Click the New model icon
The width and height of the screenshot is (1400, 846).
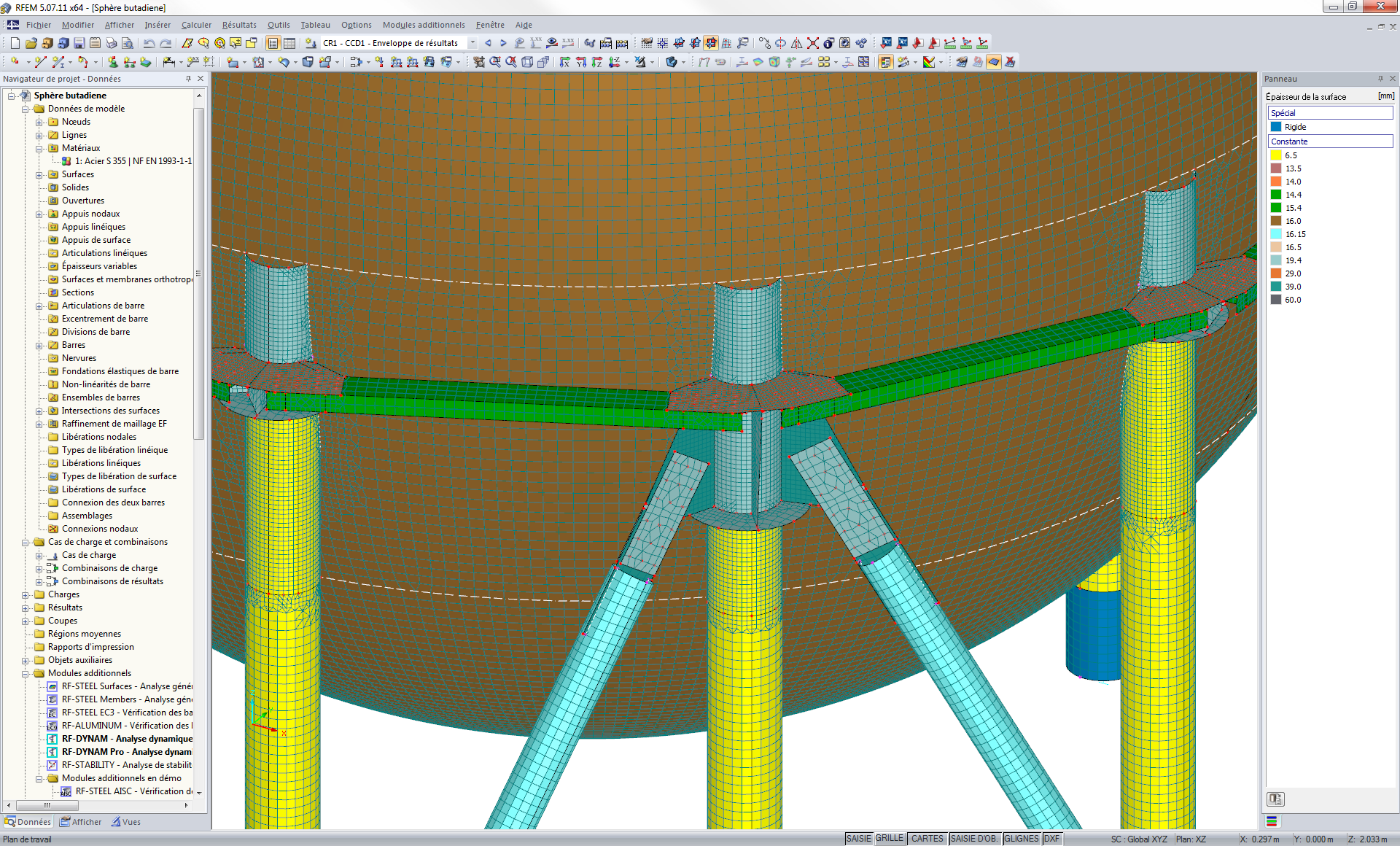click(15, 43)
